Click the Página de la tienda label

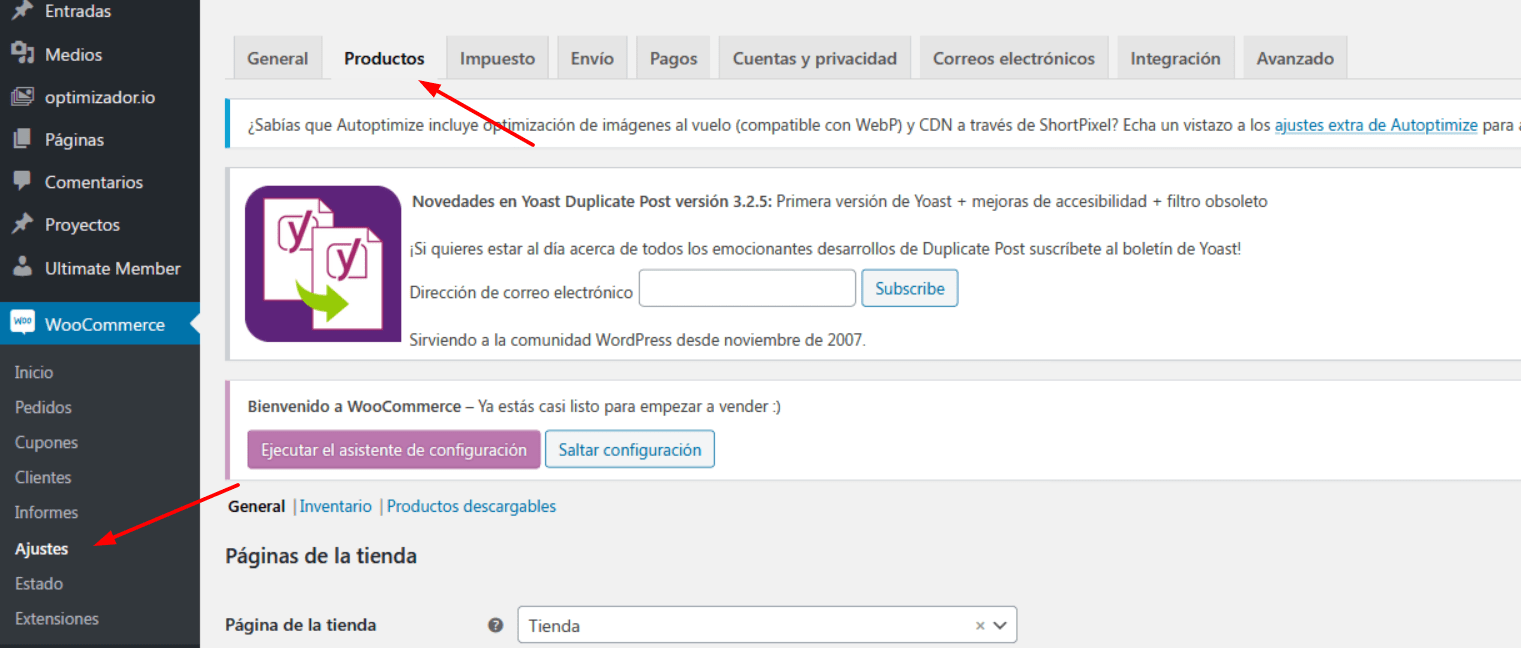point(301,625)
